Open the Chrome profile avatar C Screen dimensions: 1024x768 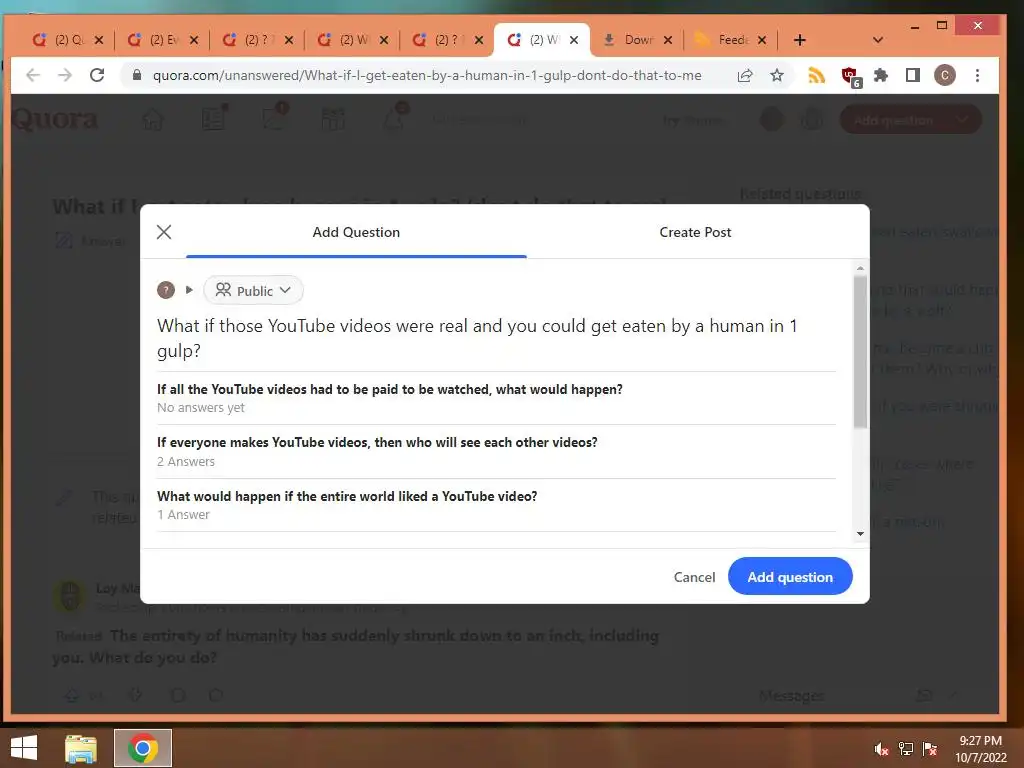click(x=944, y=76)
